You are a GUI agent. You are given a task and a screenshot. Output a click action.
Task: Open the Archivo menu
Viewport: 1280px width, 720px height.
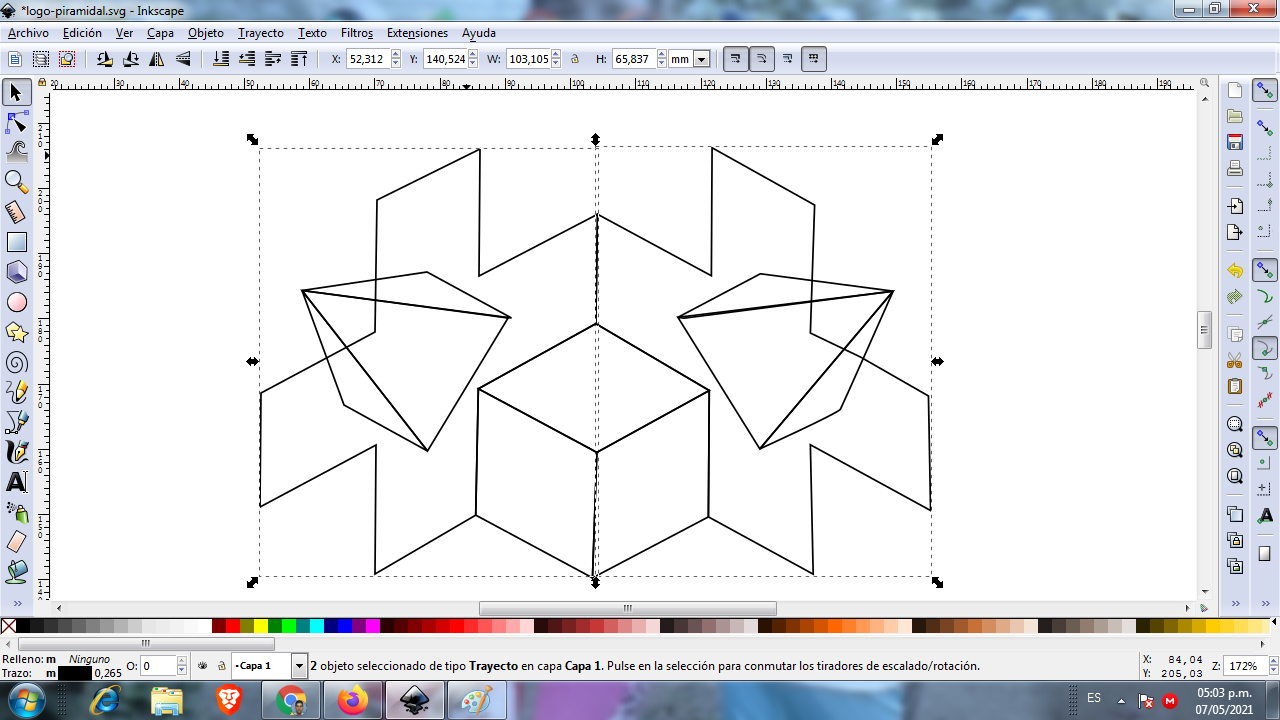click(28, 33)
